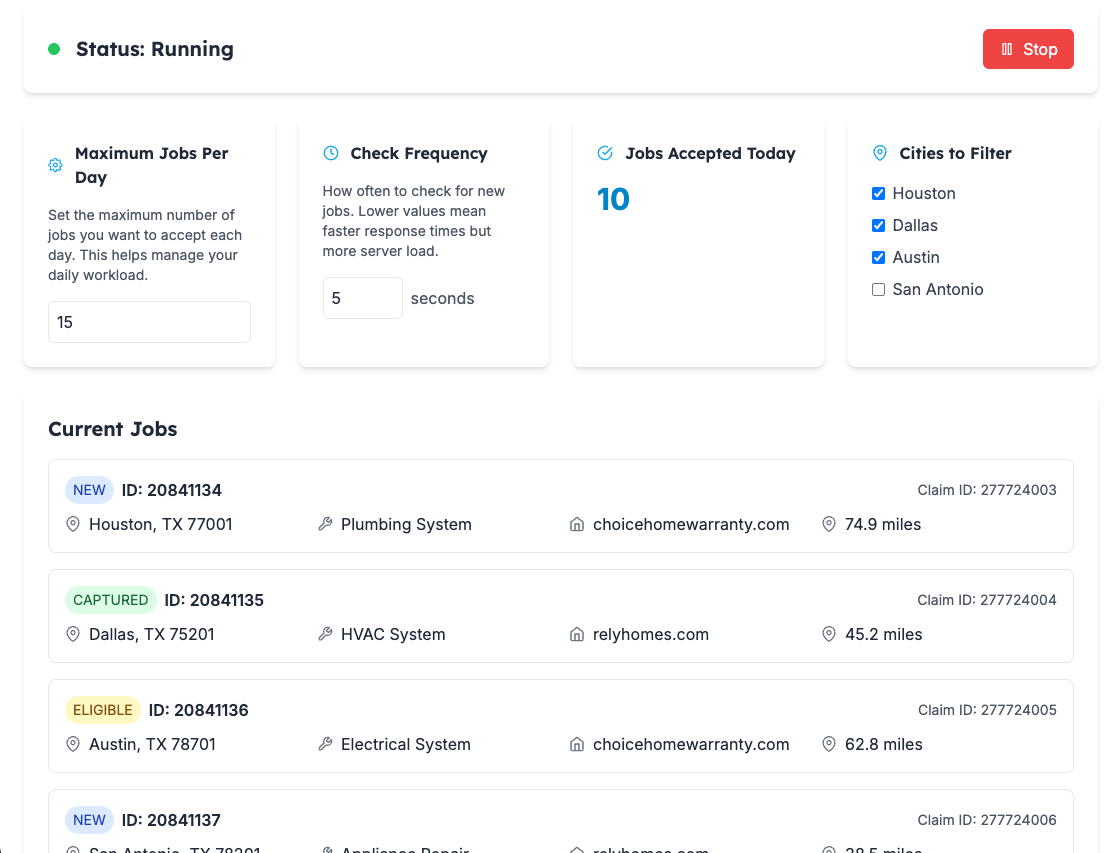Click the San Antonio checkbox label
The width and height of the screenshot is (1120, 853).
938,289
